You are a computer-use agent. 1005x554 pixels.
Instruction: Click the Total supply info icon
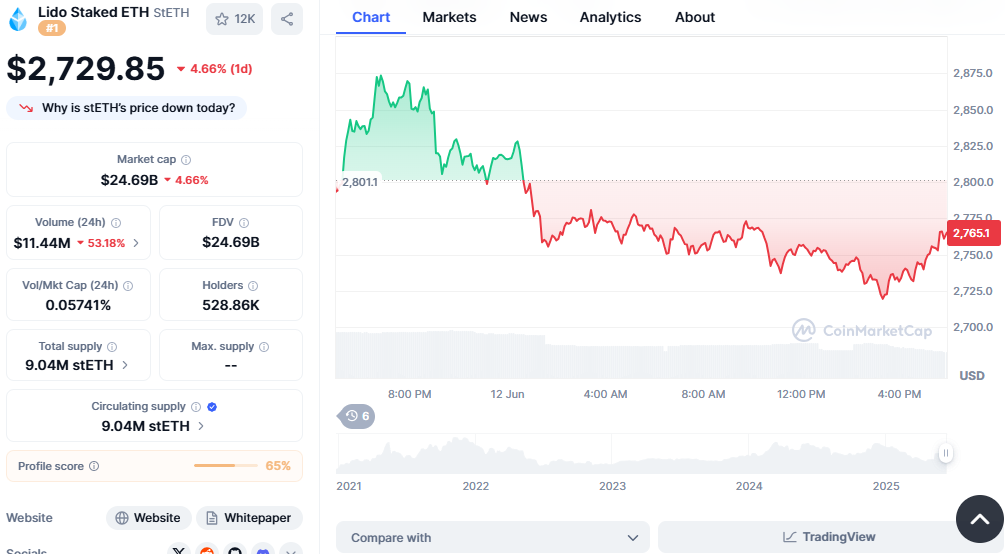coord(112,347)
